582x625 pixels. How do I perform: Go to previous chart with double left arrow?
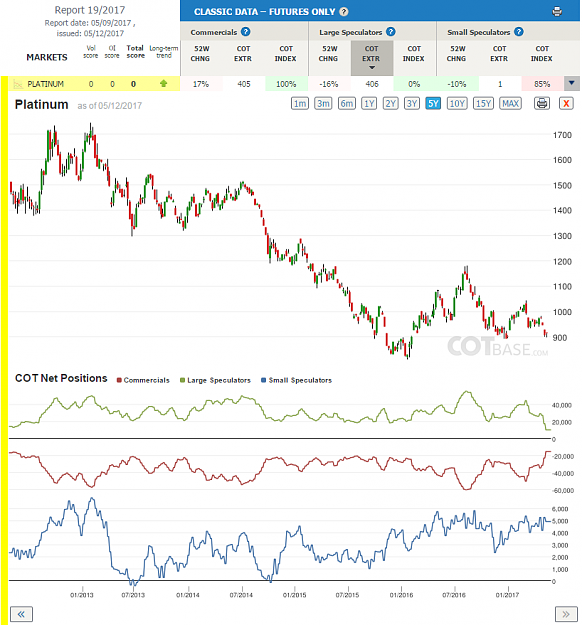pos(21,614)
